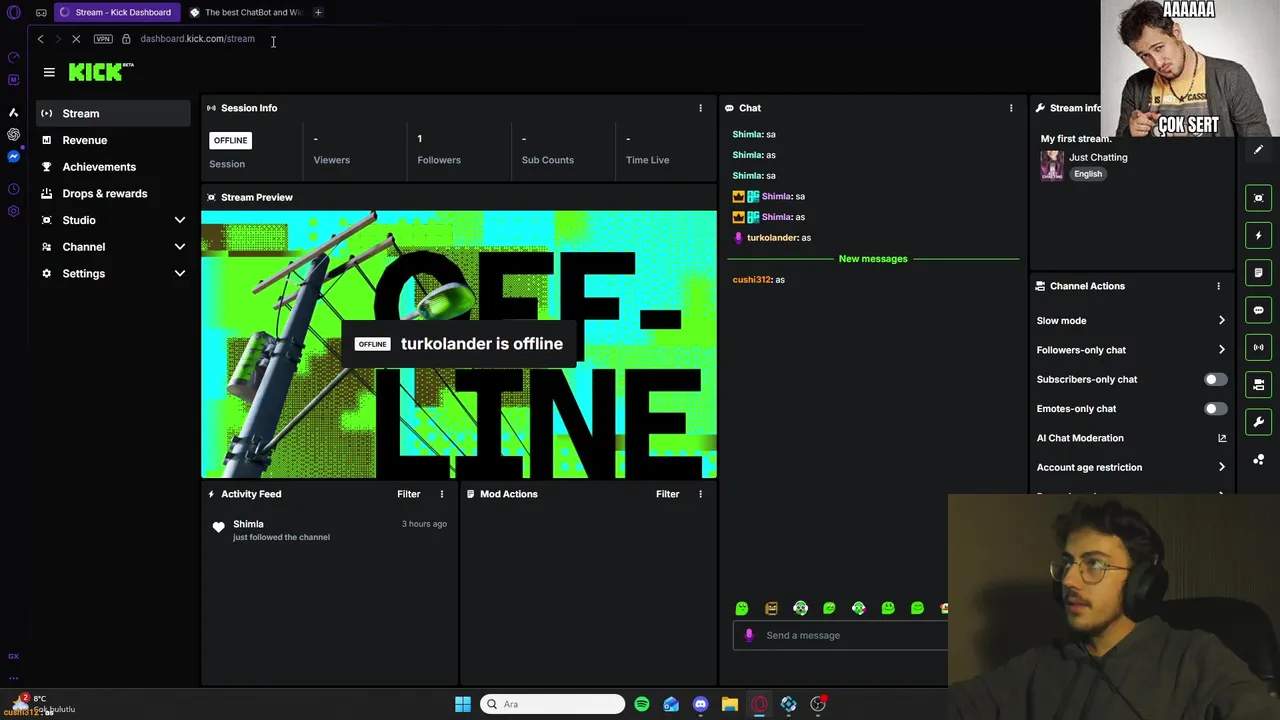Click turkolander username in chat

[772, 238]
